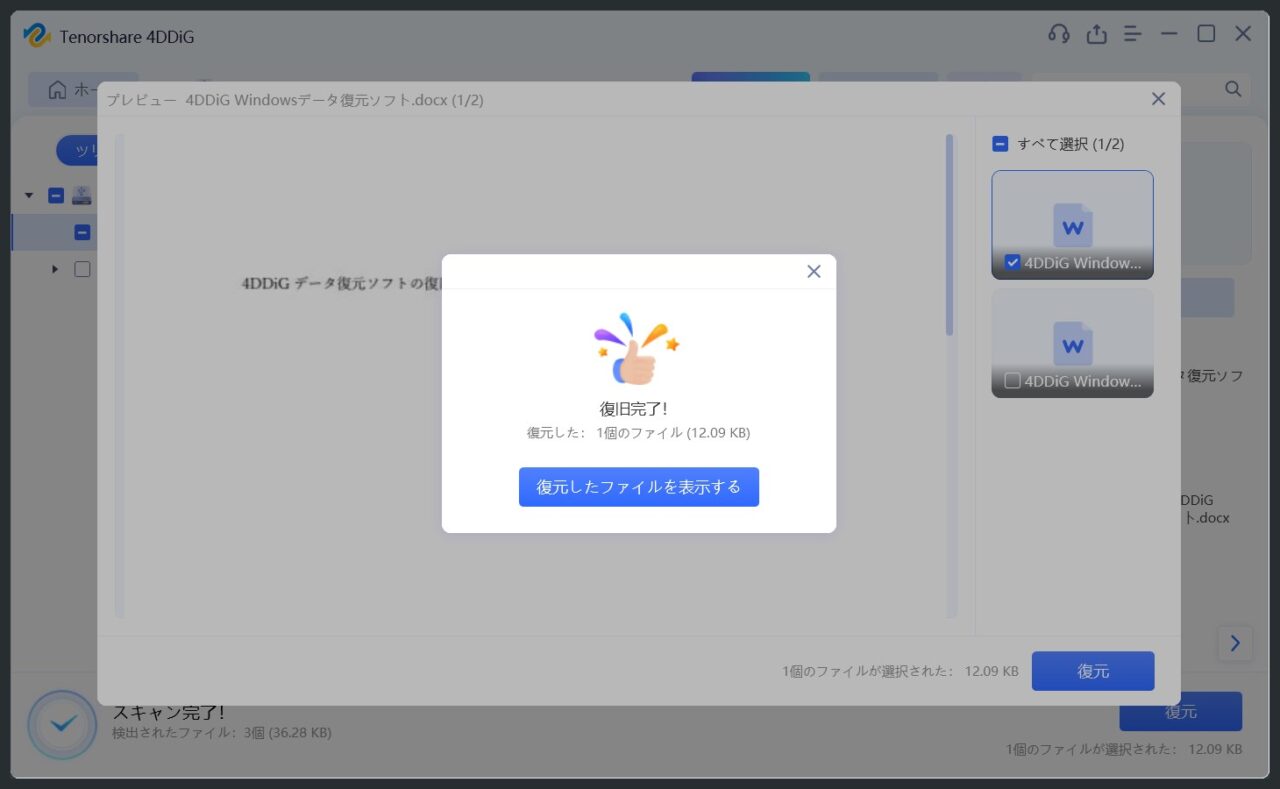Click the search magnifier icon
This screenshot has height=789, width=1280.
click(x=1233, y=89)
